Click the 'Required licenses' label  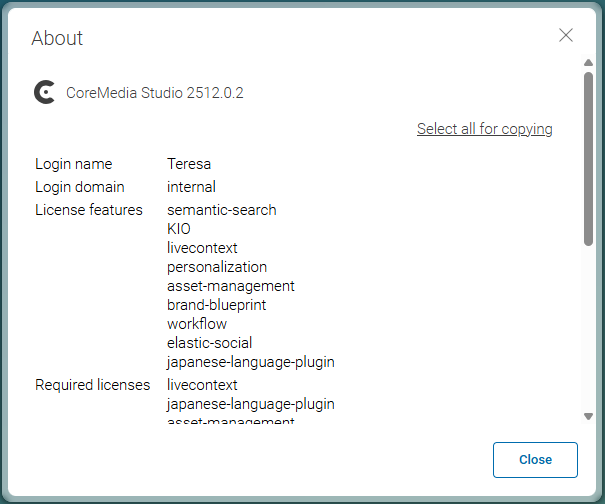coord(92,385)
